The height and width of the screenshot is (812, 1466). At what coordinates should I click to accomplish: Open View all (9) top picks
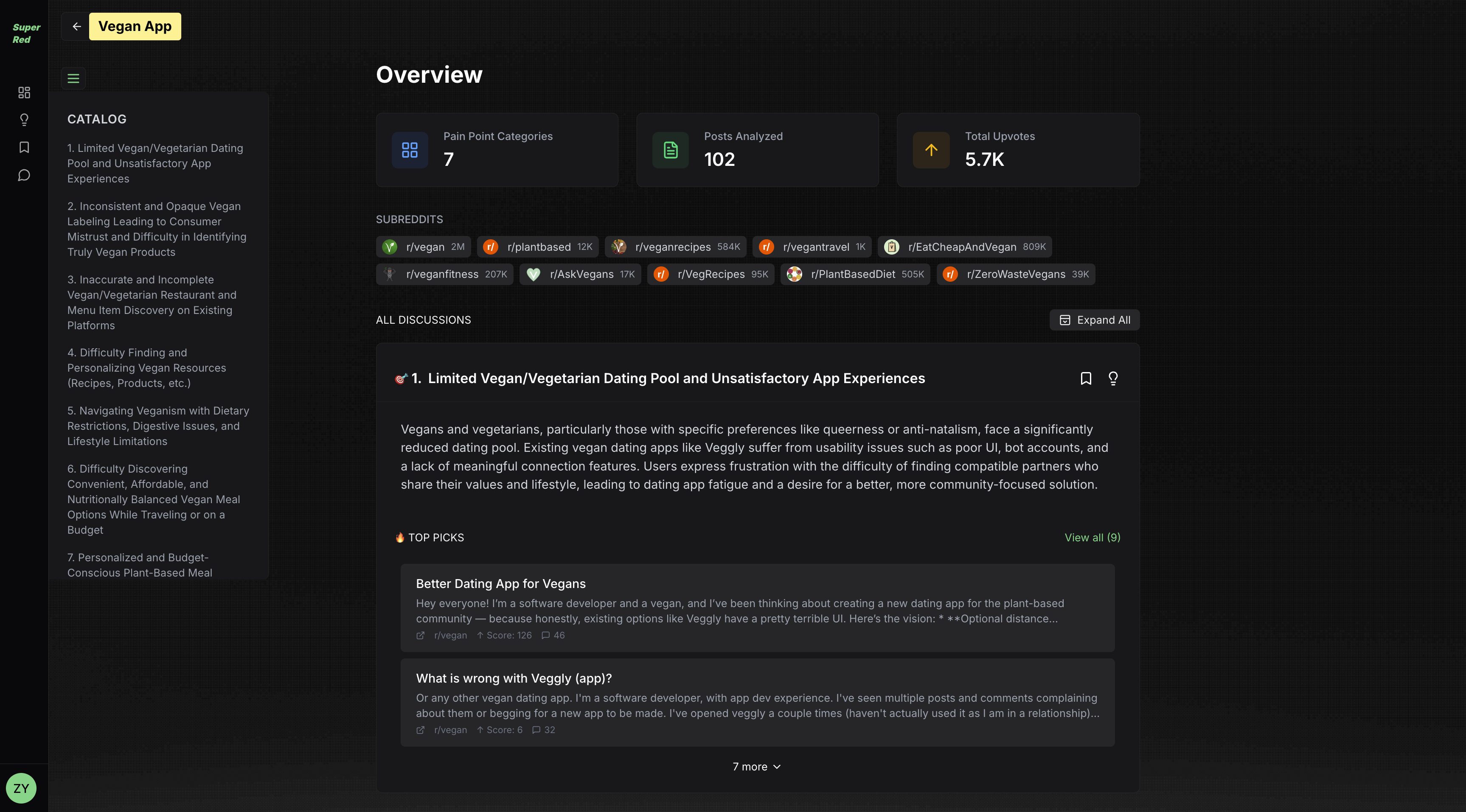[x=1092, y=538]
